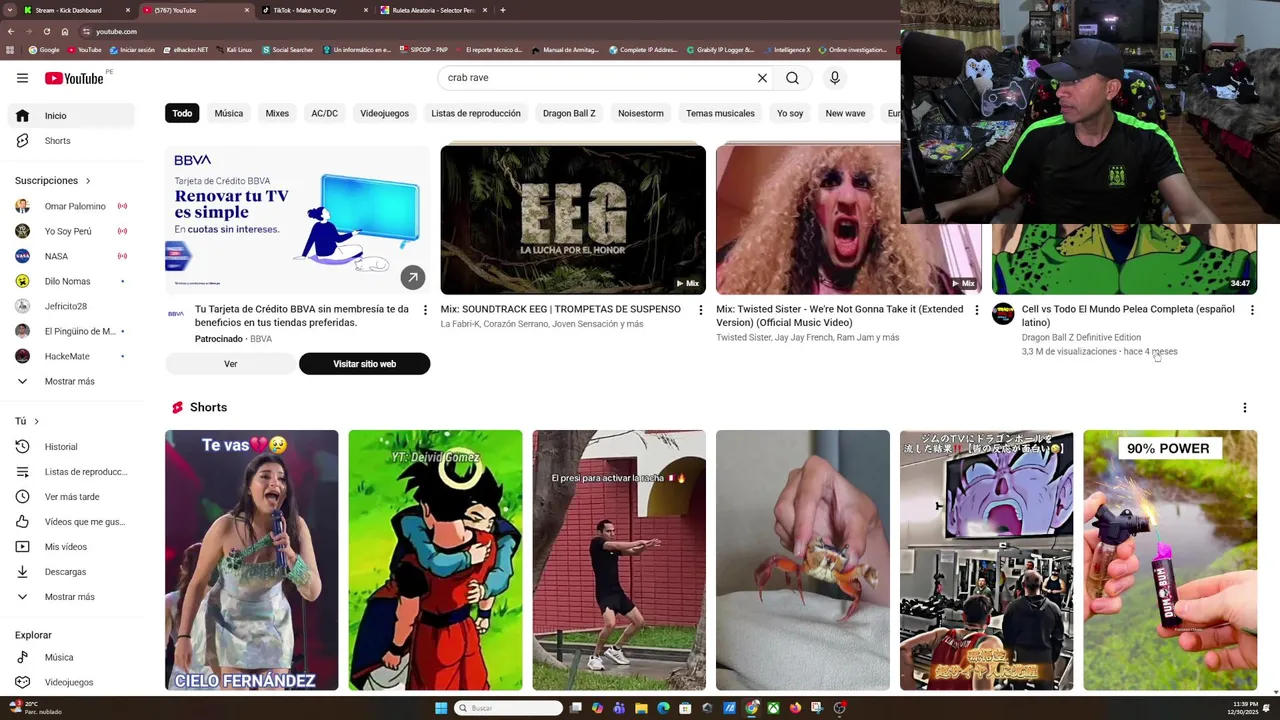Switch to TikTok - Make Your Day tab

pyautogui.click(x=315, y=10)
